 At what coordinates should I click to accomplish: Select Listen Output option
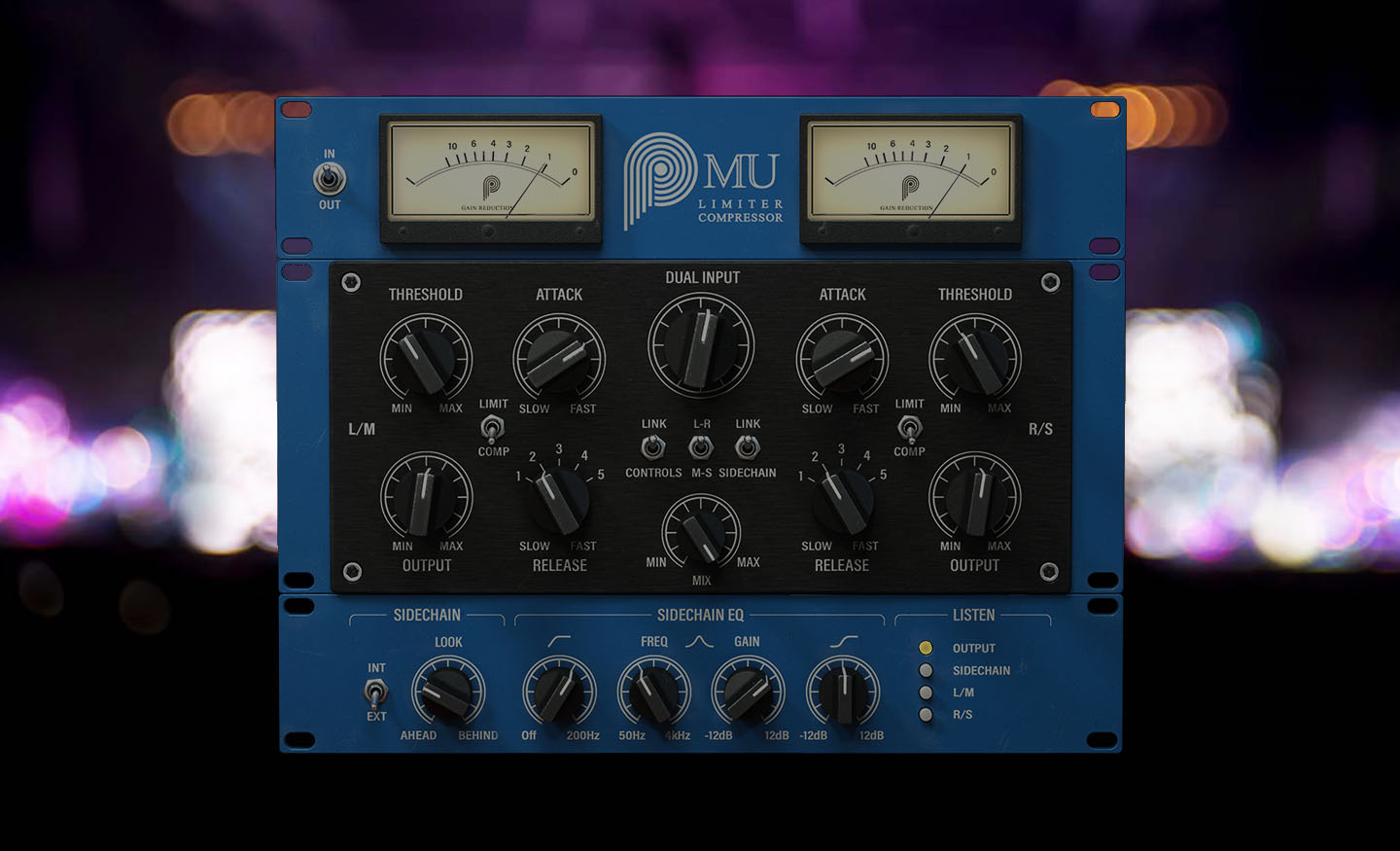coord(926,648)
